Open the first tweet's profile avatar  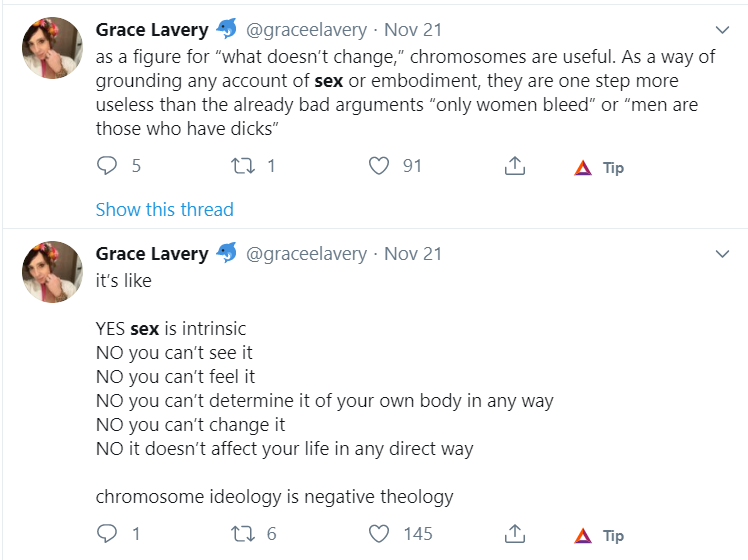click(x=52, y=47)
